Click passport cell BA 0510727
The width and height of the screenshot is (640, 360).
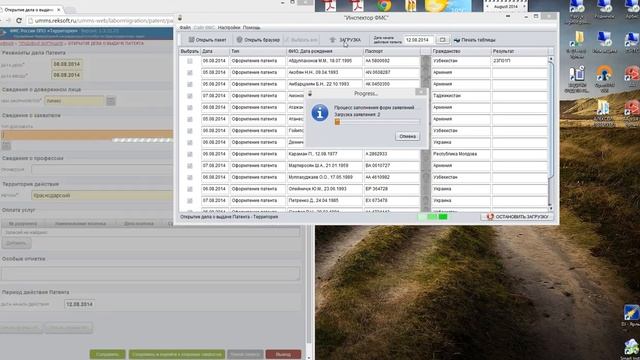[392, 166]
